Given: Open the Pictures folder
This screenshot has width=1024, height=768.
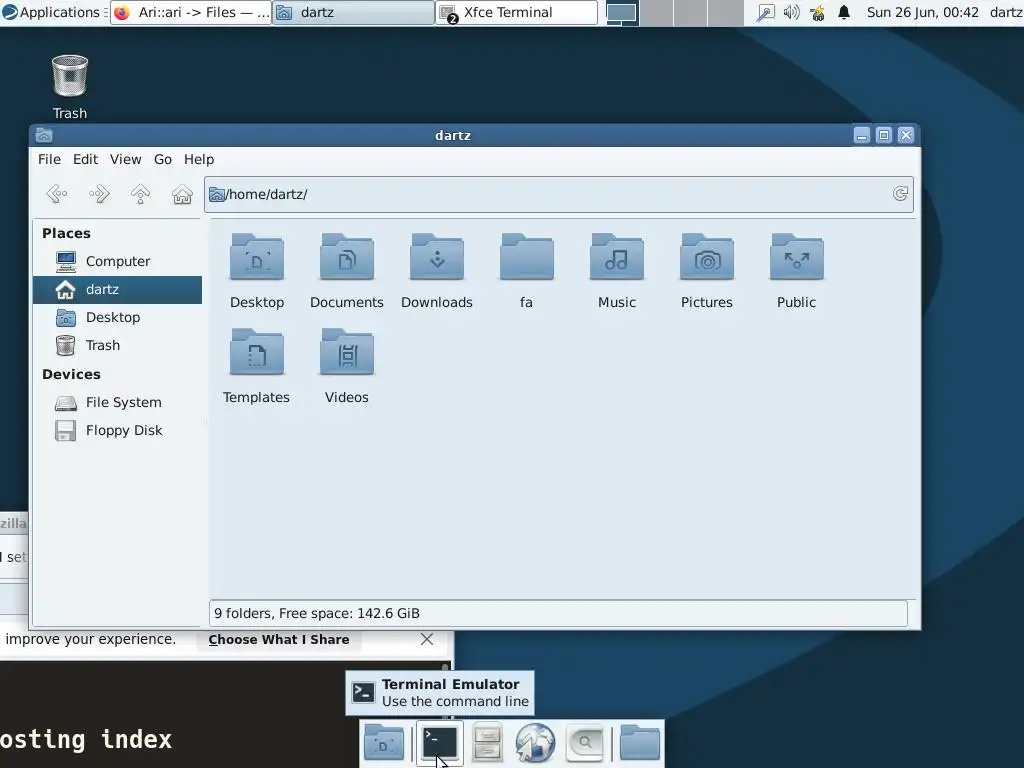Looking at the screenshot, I should [707, 271].
